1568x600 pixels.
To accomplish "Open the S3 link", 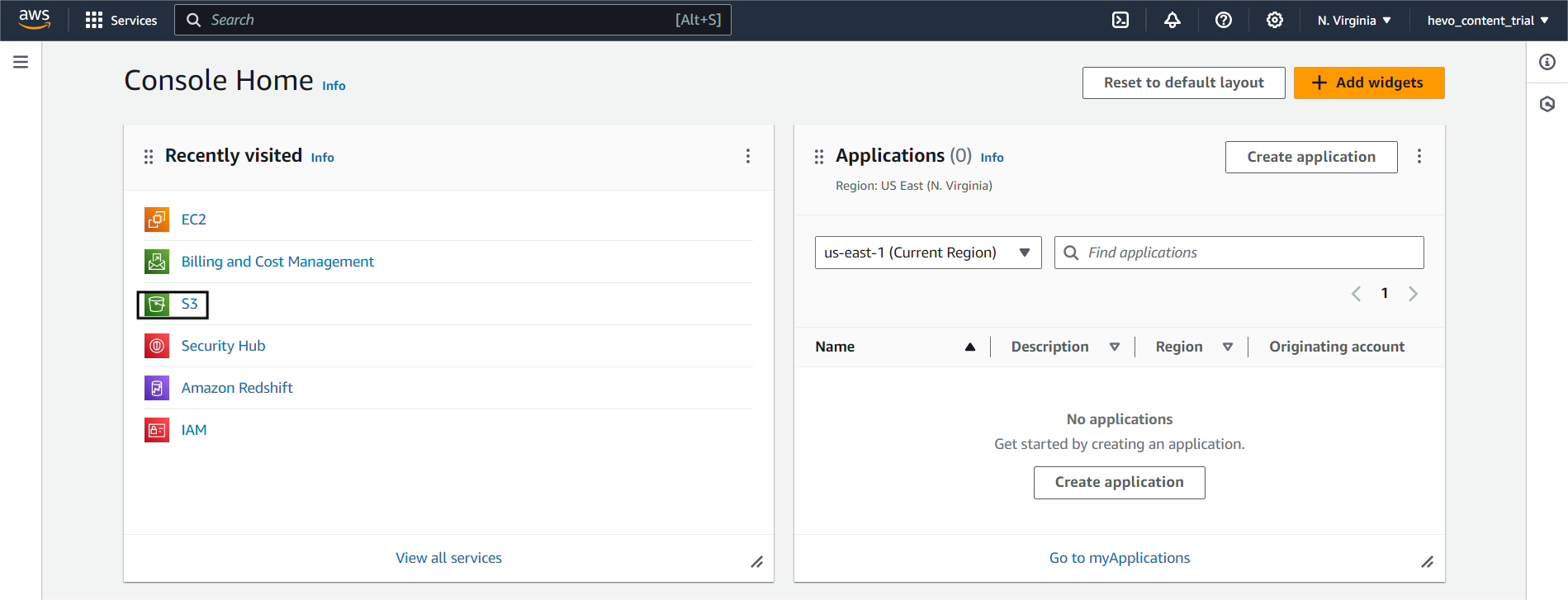I will (x=190, y=304).
